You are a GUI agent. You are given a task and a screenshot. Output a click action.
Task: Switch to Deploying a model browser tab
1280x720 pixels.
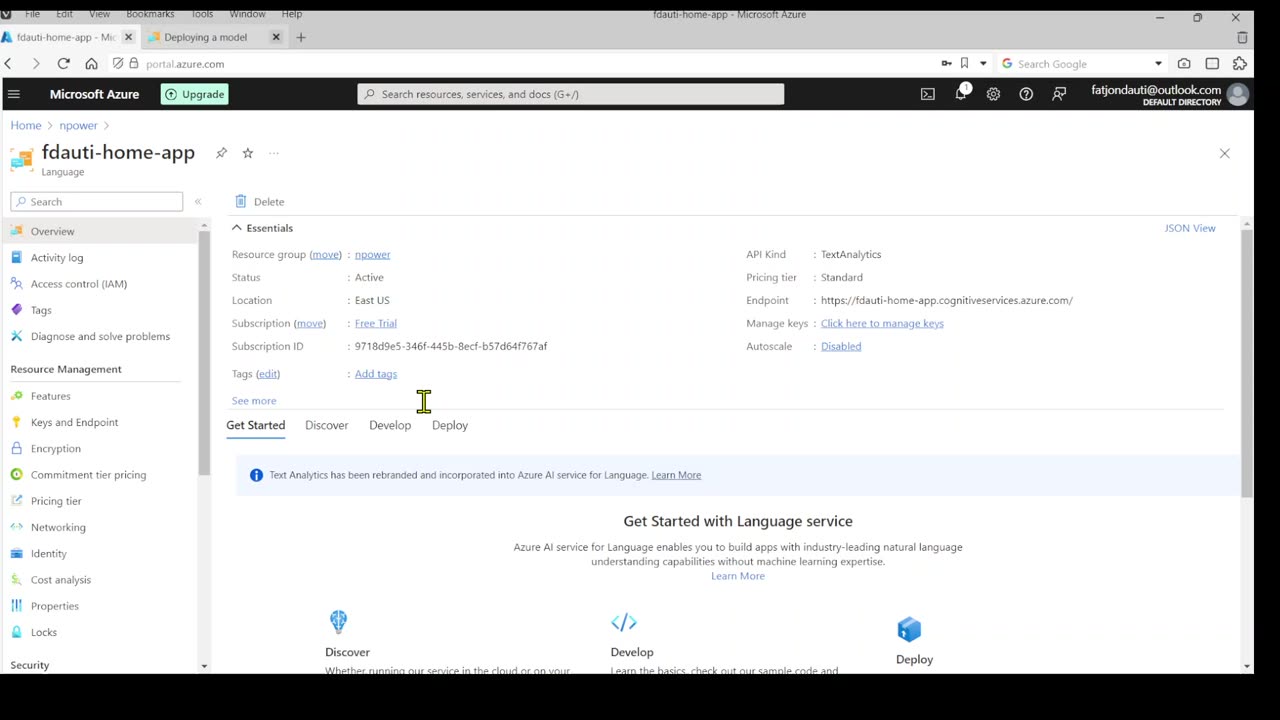click(206, 37)
